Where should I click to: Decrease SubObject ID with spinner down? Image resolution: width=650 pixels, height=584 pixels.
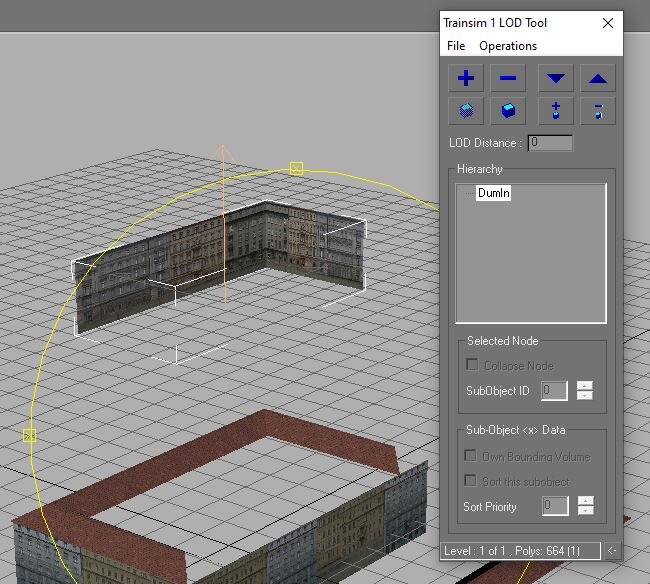585,395
